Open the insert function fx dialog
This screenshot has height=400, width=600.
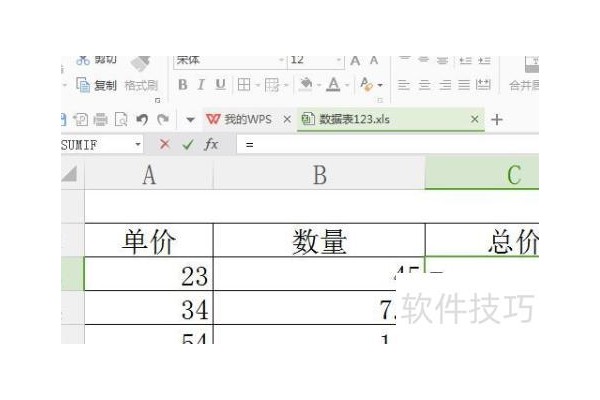[x=211, y=144]
